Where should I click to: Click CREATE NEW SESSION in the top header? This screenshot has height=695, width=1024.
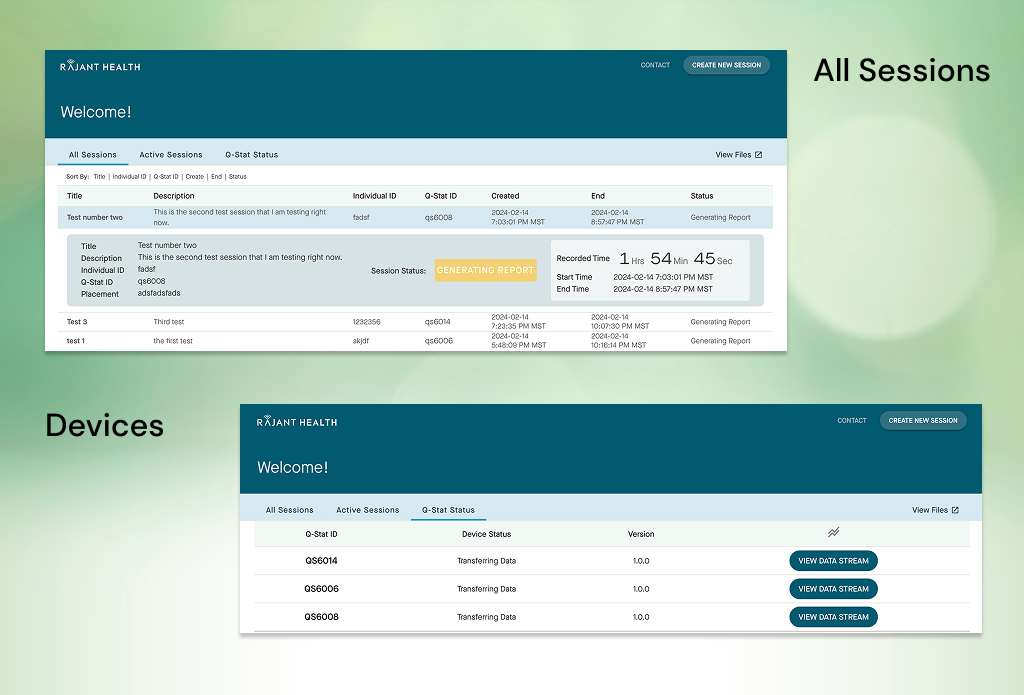pyautogui.click(x=726, y=64)
